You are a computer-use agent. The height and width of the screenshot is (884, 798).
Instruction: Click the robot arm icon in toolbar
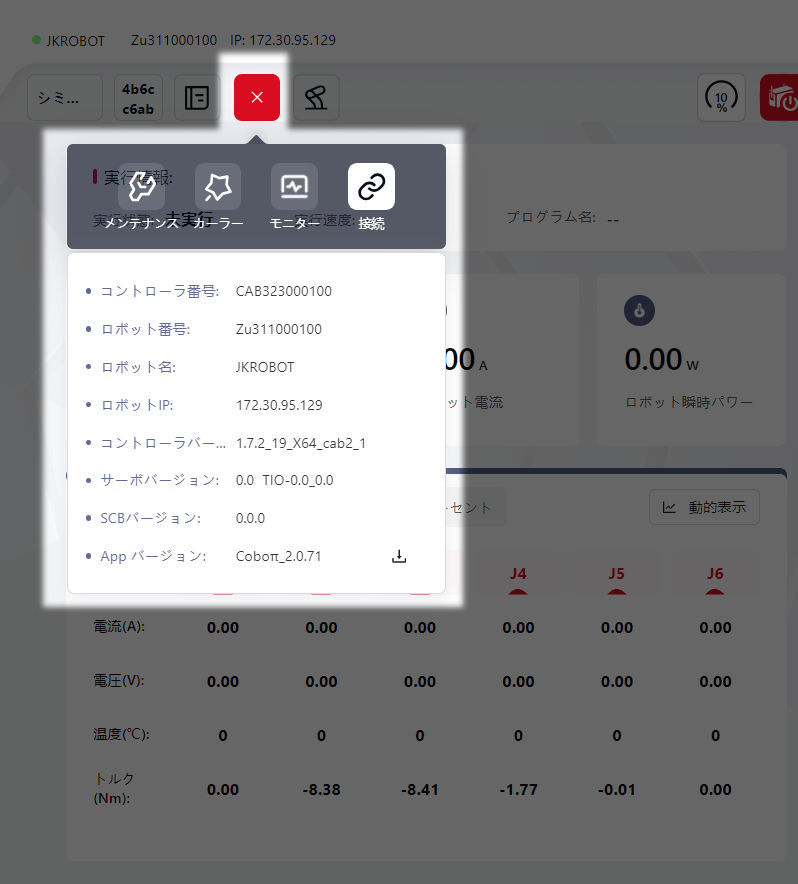pos(316,98)
